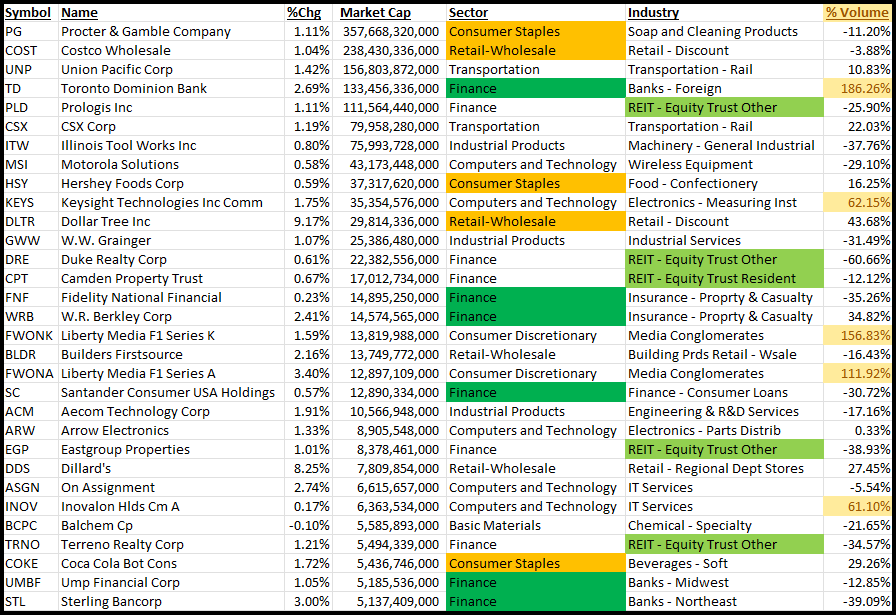896x615 pixels.
Task: Select Building Prds Retail - Wsale cell
Action: tap(725, 354)
